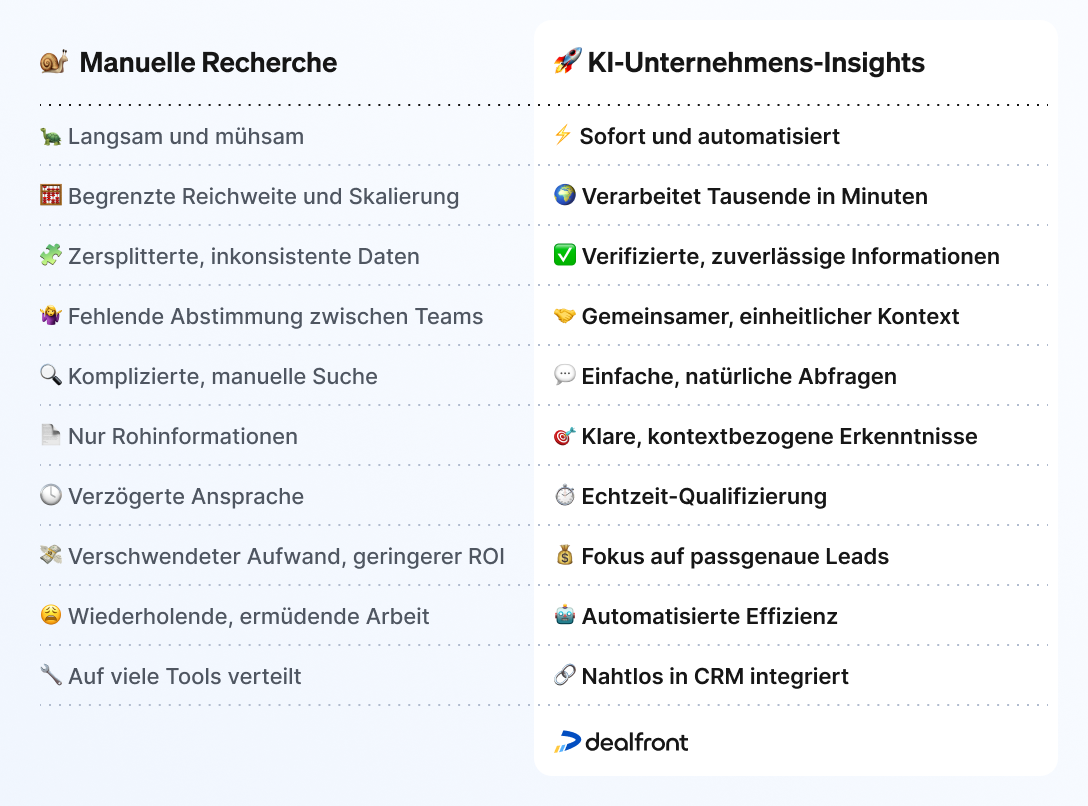Click the puzzle piece icon beside Zersplitterte Daten

coord(51,255)
